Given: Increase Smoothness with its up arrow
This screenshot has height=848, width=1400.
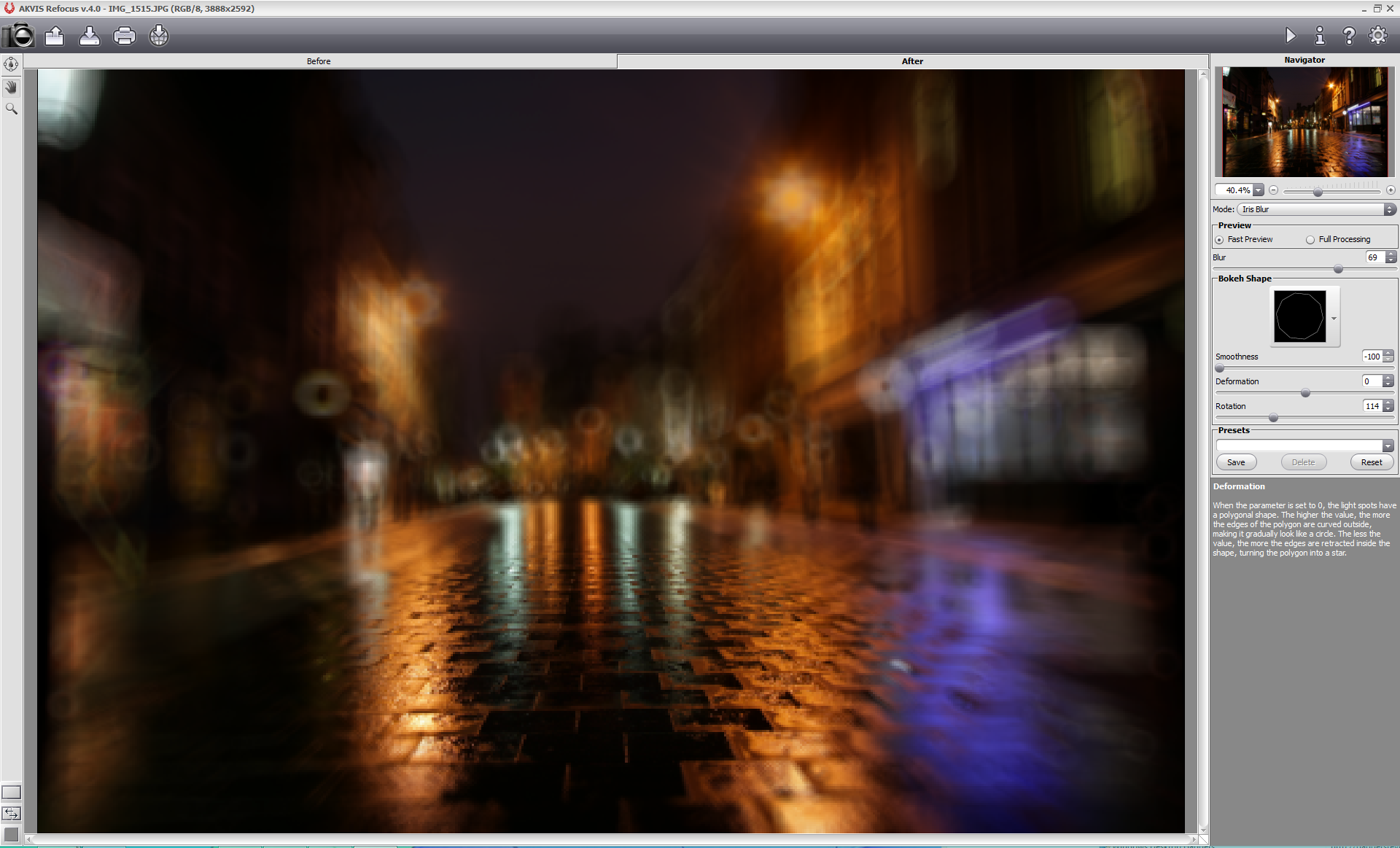Looking at the screenshot, I should (x=1388, y=354).
